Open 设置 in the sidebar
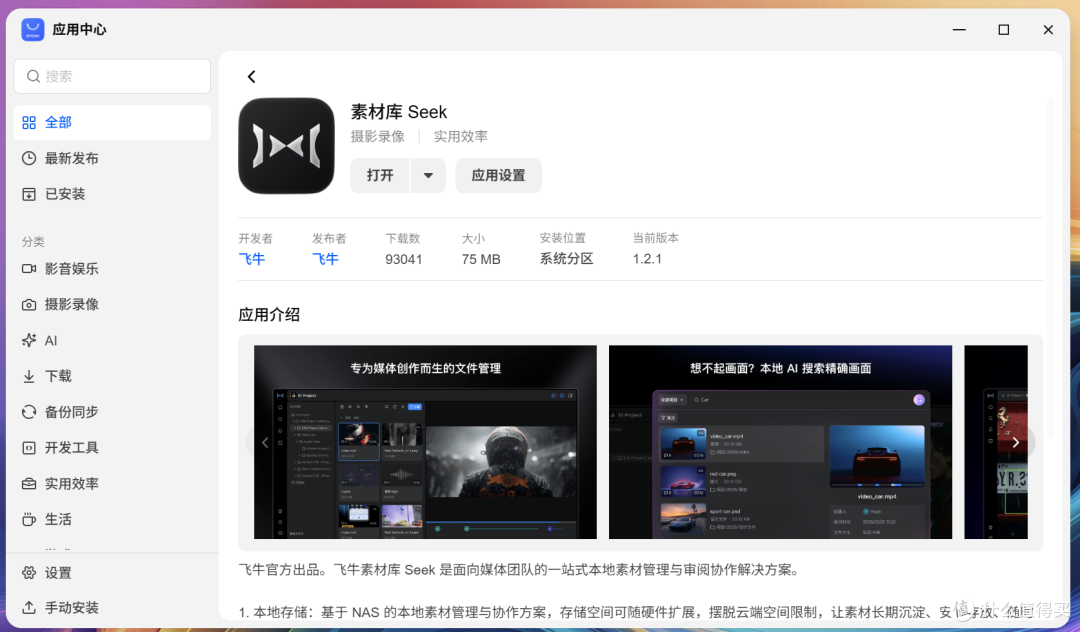Screen dimensions: 1080x632 [112, 573]
